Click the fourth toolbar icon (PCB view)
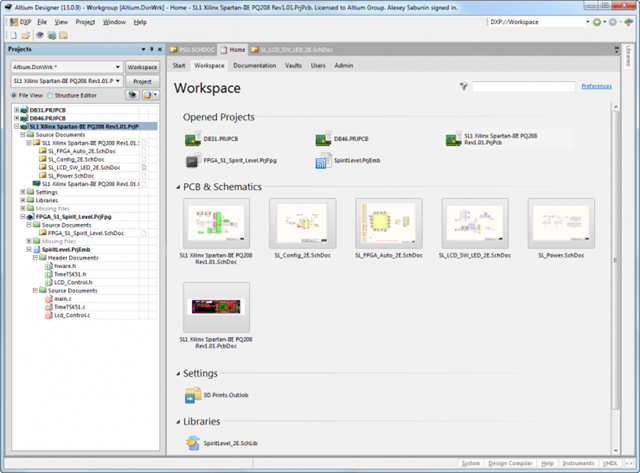The image size is (640, 473). (x=52, y=36)
